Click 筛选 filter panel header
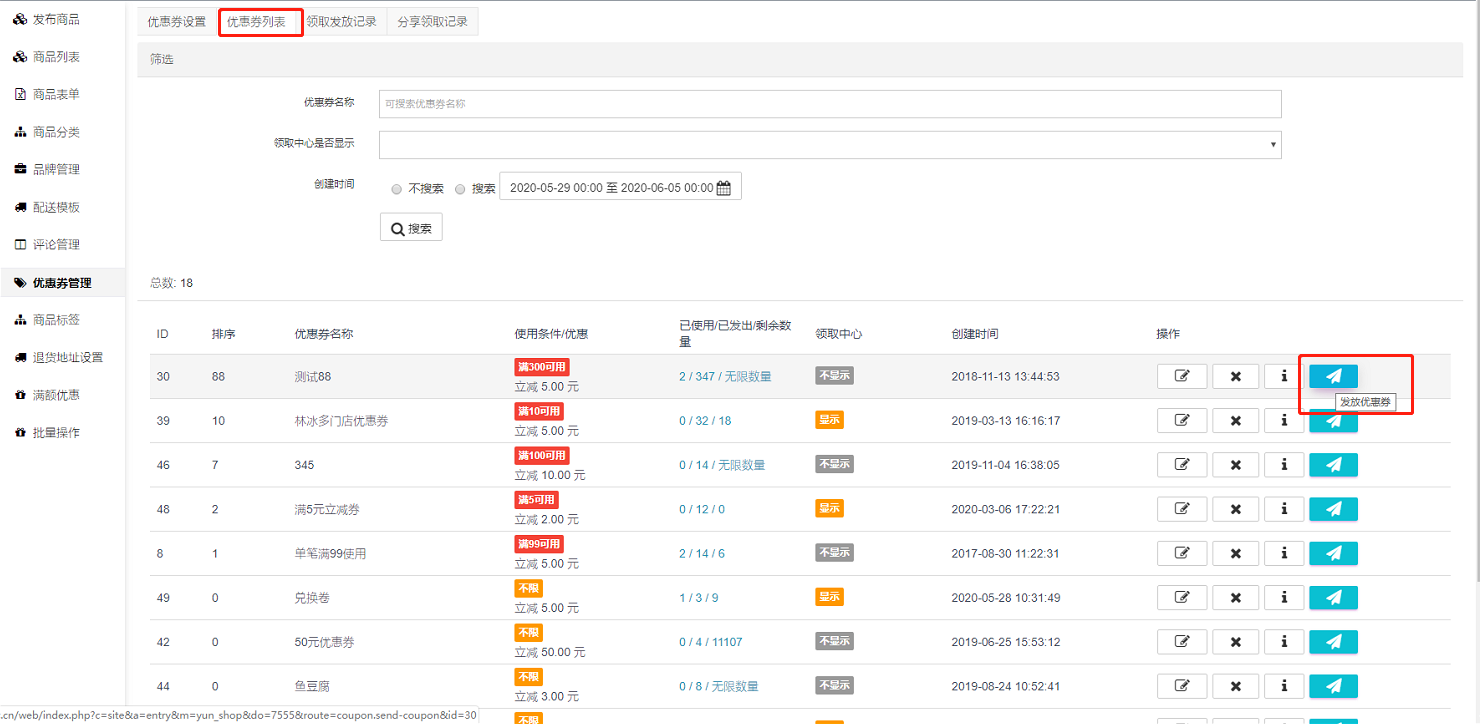 (800, 59)
